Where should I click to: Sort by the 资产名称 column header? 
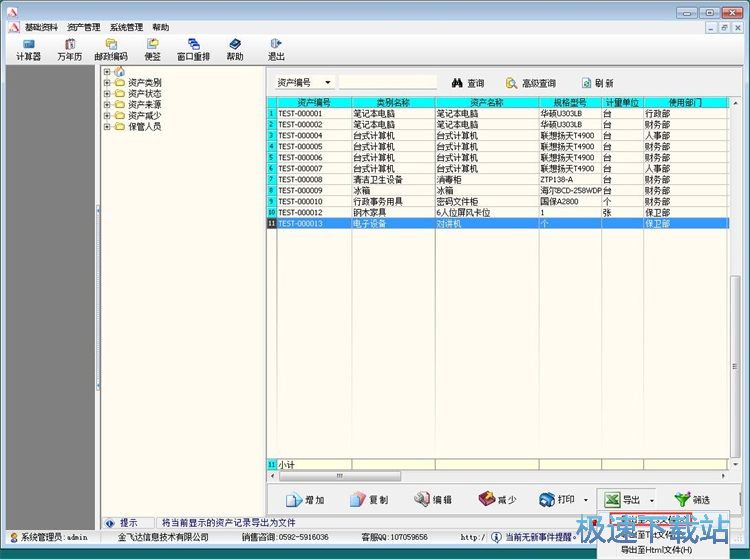click(487, 102)
